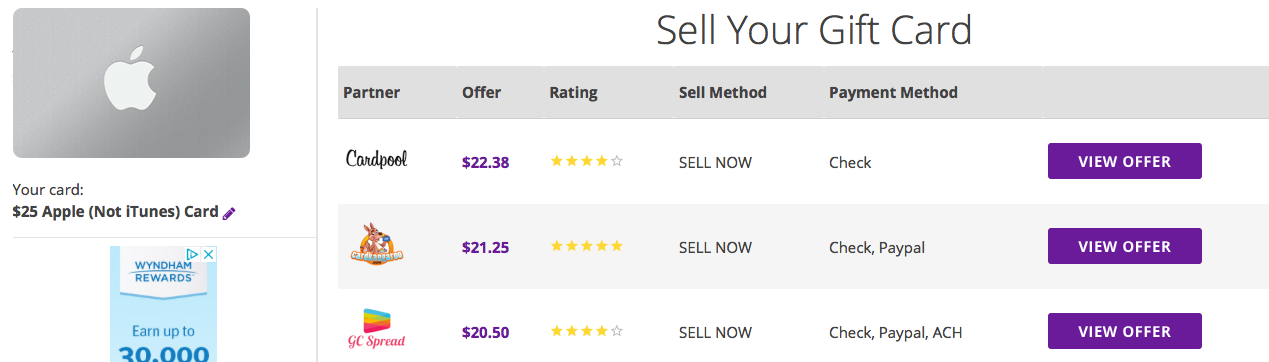The height and width of the screenshot is (362, 1269).
Task: Open the Cardpool partner logo
Action: click(x=377, y=159)
